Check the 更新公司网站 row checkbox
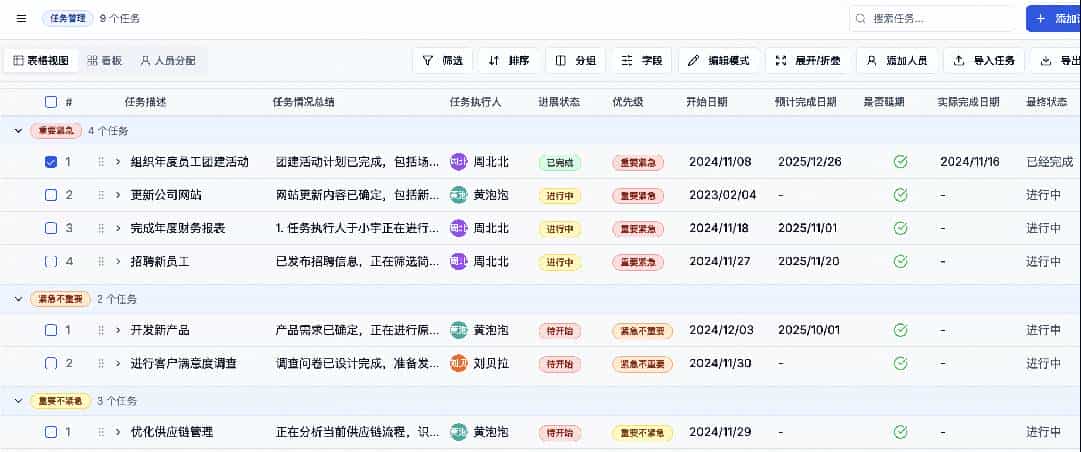This screenshot has width=1081, height=452. click(x=51, y=195)
